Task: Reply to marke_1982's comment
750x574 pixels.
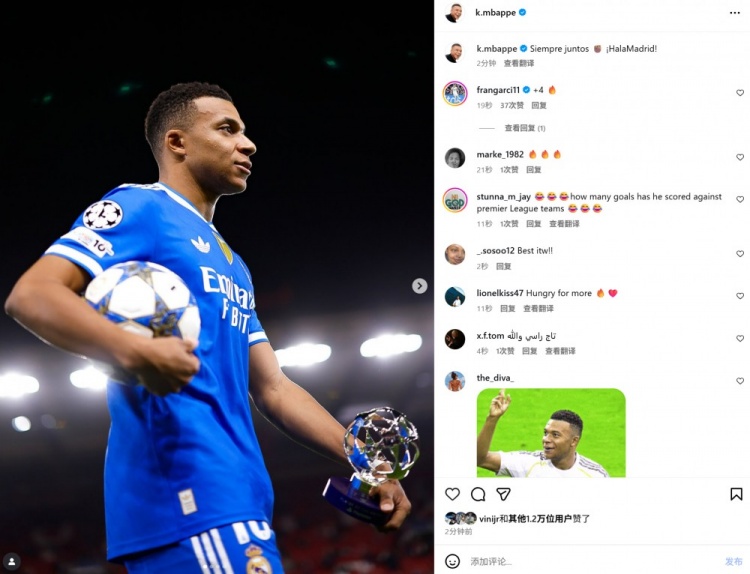Action: [x=533, y=170]
